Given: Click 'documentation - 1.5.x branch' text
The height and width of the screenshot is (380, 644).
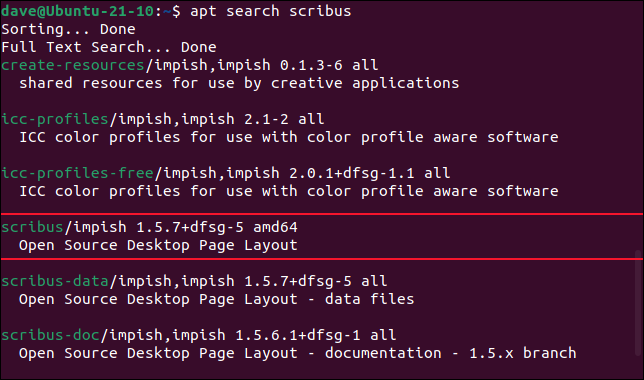Looking at the screenshot, I should point(451,353).
